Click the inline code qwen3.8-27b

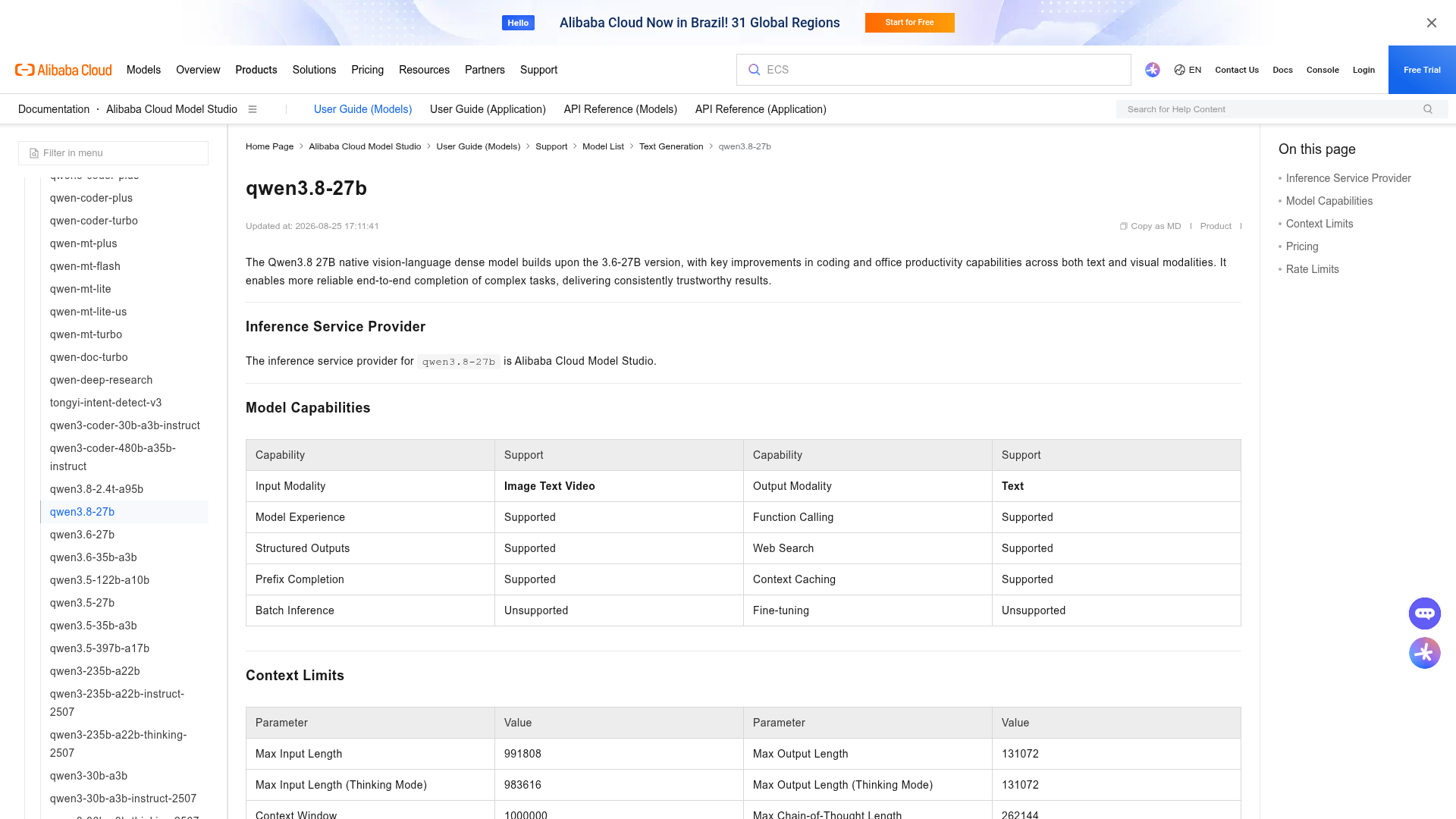(x=459, y=362)
